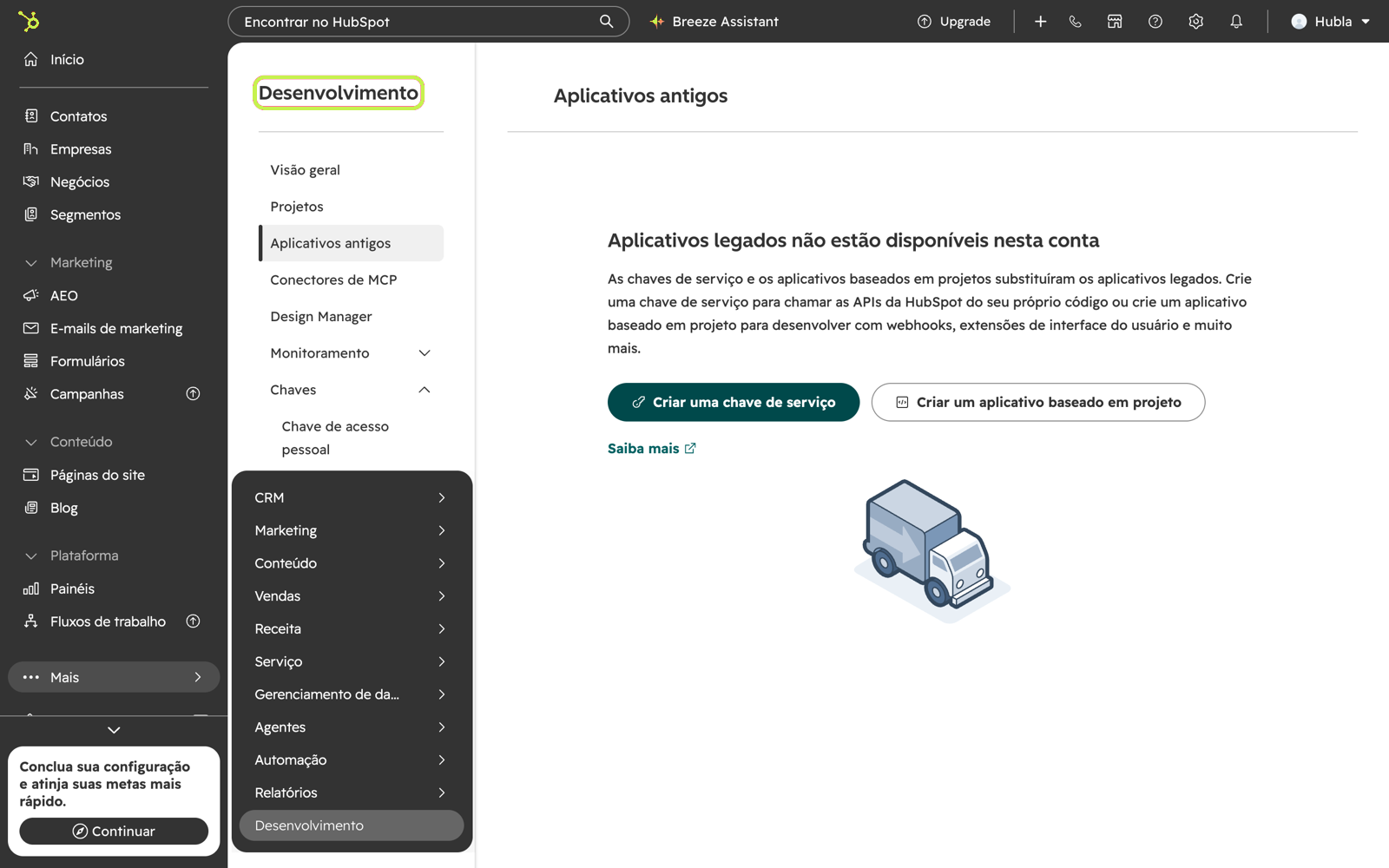
Task: Click the Blog icon in sidebar
Action: (31, 507)
